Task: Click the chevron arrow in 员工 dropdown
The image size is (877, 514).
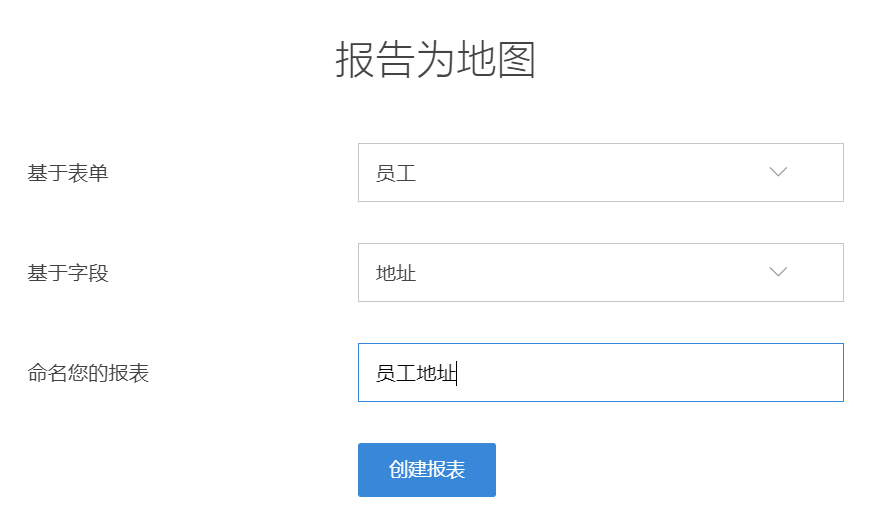Action: coord(778,172)
